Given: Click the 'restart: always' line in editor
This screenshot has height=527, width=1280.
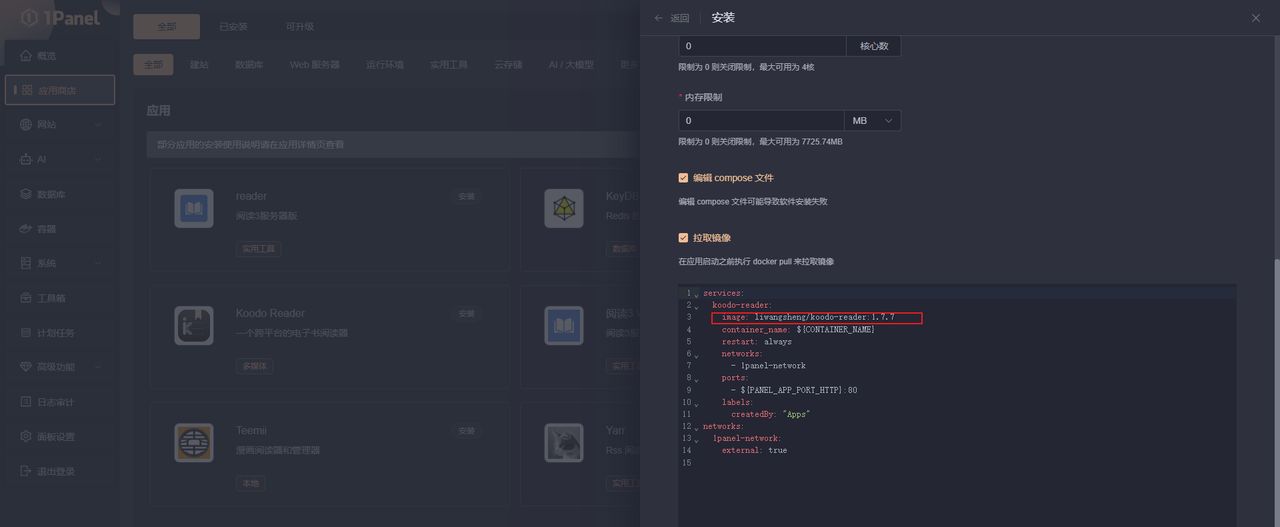Looking at the screenshot, I should point(757,342).
